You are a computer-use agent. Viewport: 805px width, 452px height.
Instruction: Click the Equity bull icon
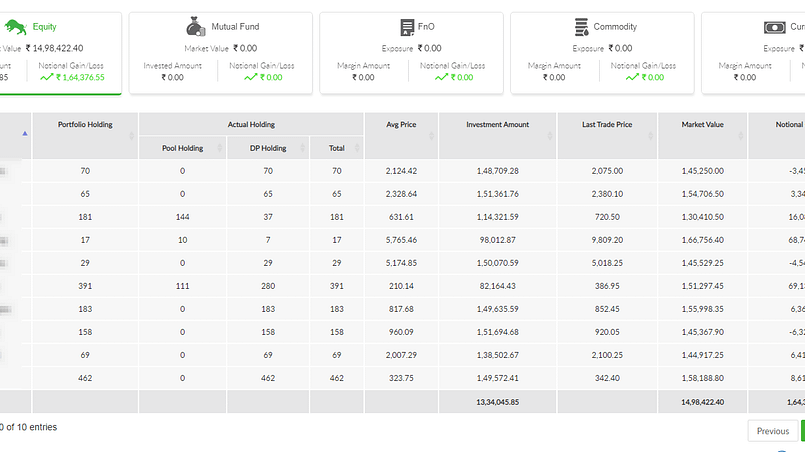15,27
